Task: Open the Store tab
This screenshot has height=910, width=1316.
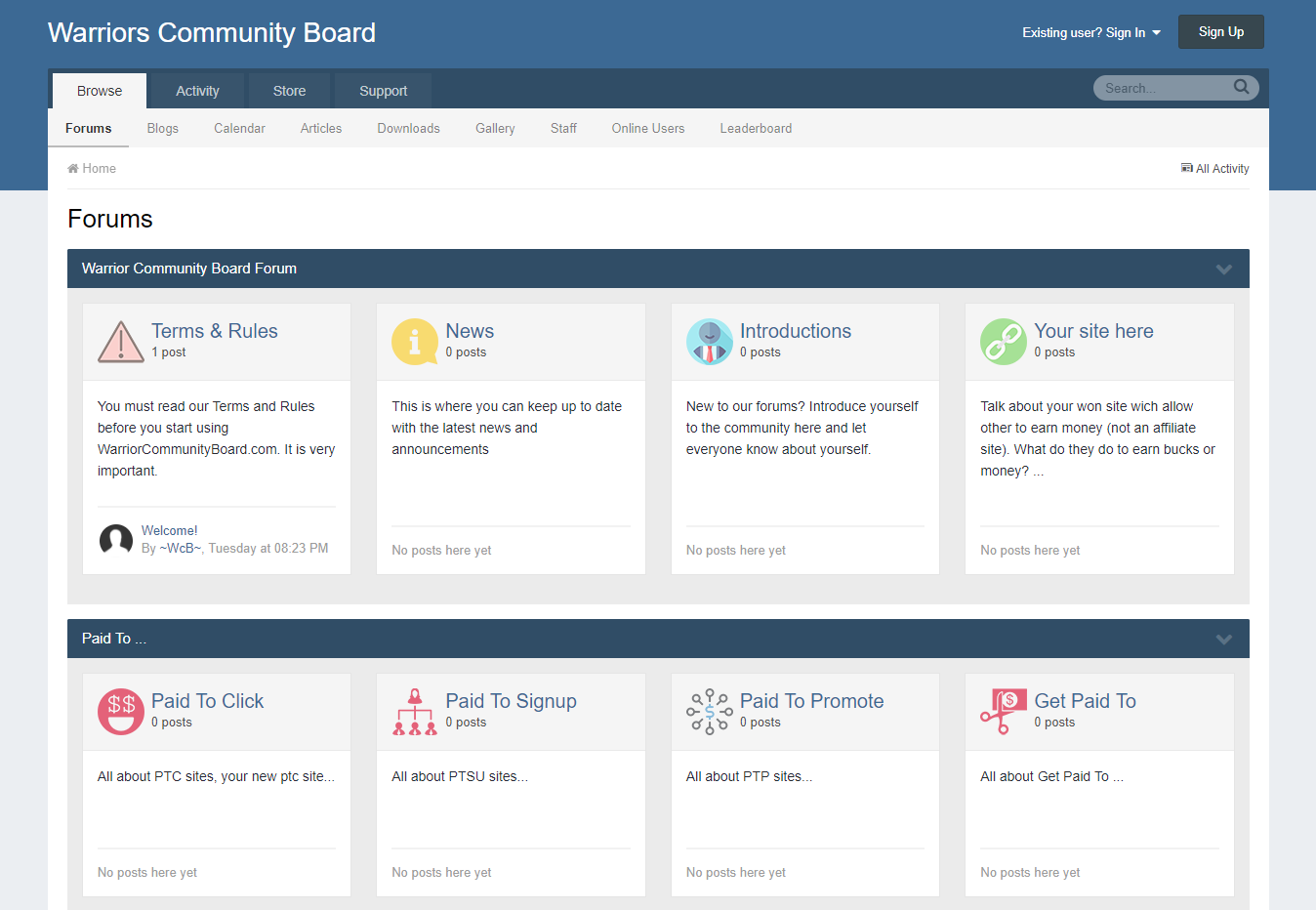Action: [289, 91]
